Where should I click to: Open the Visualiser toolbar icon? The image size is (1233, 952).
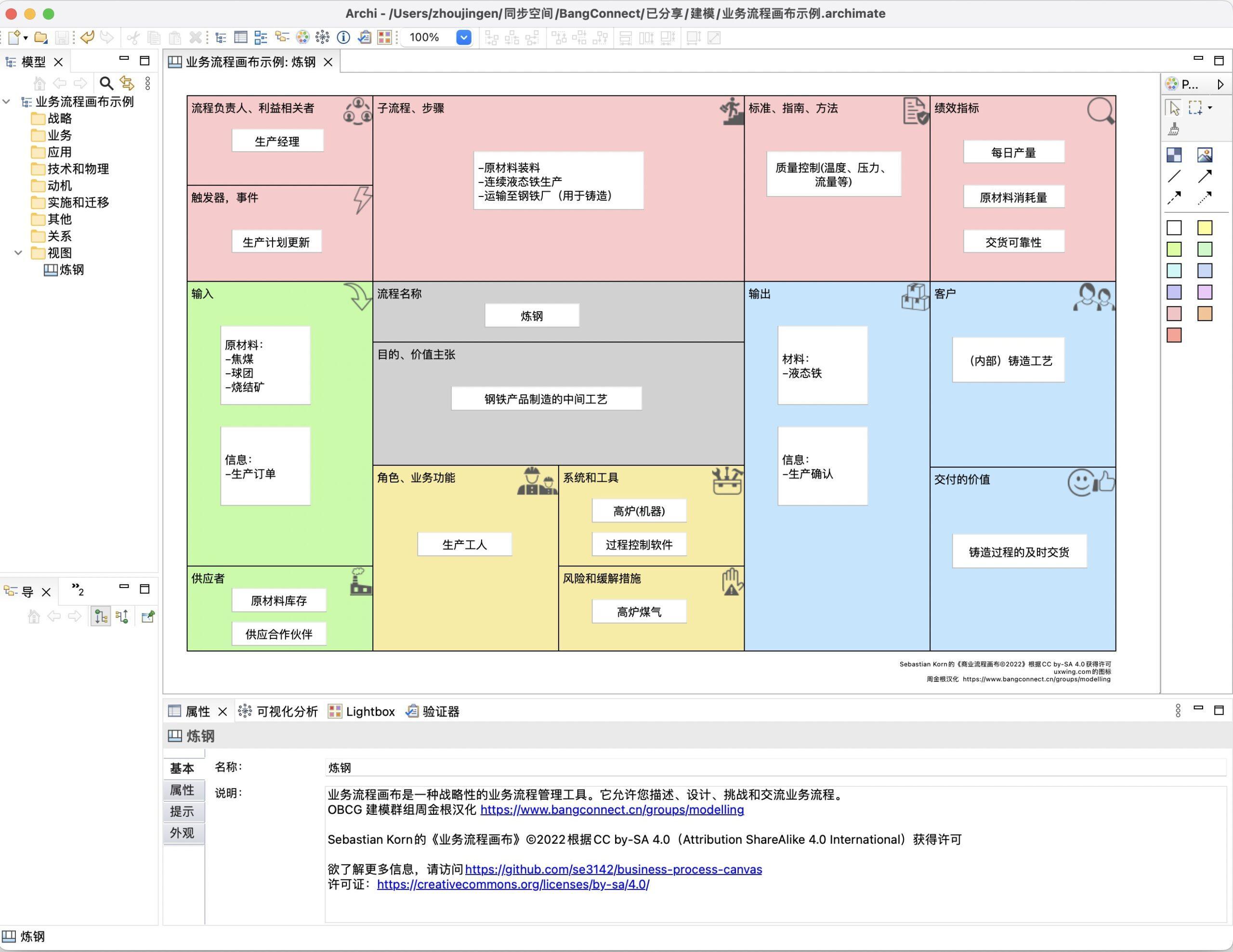322,38
